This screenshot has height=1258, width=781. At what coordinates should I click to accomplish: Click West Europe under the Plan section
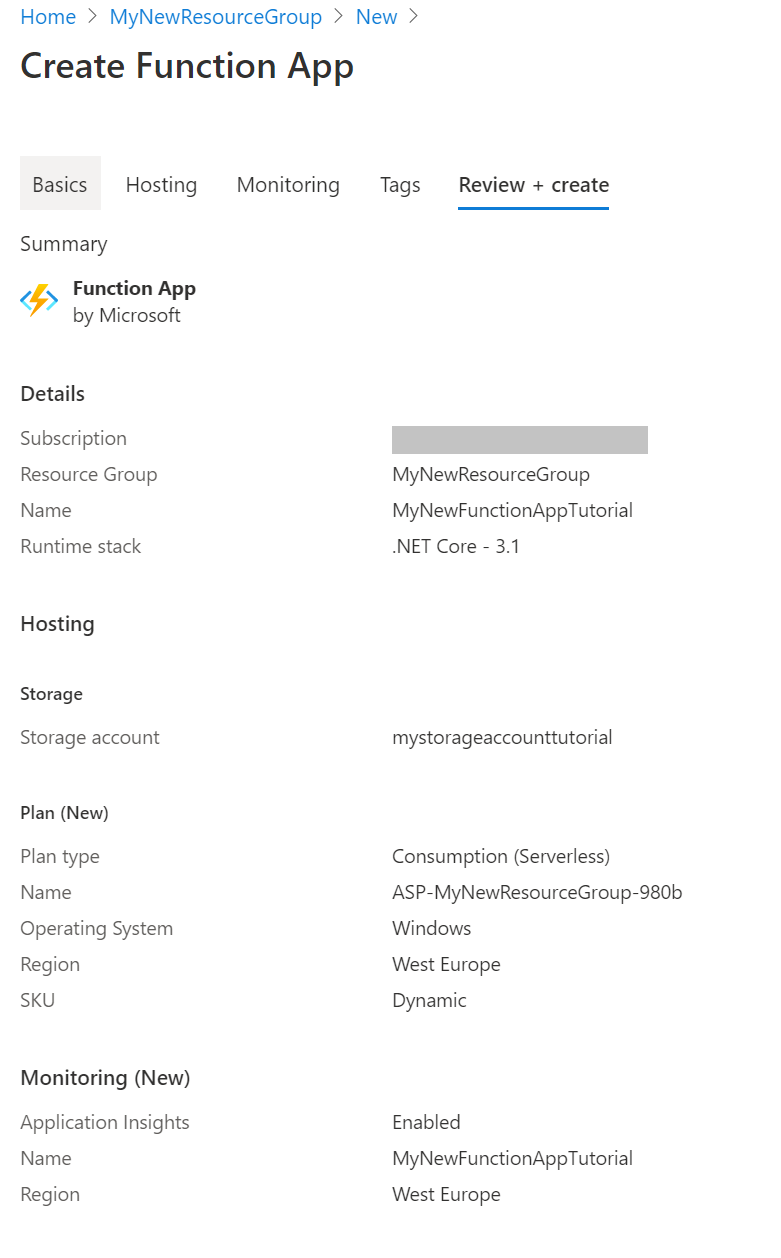click(x=446, y=964)
